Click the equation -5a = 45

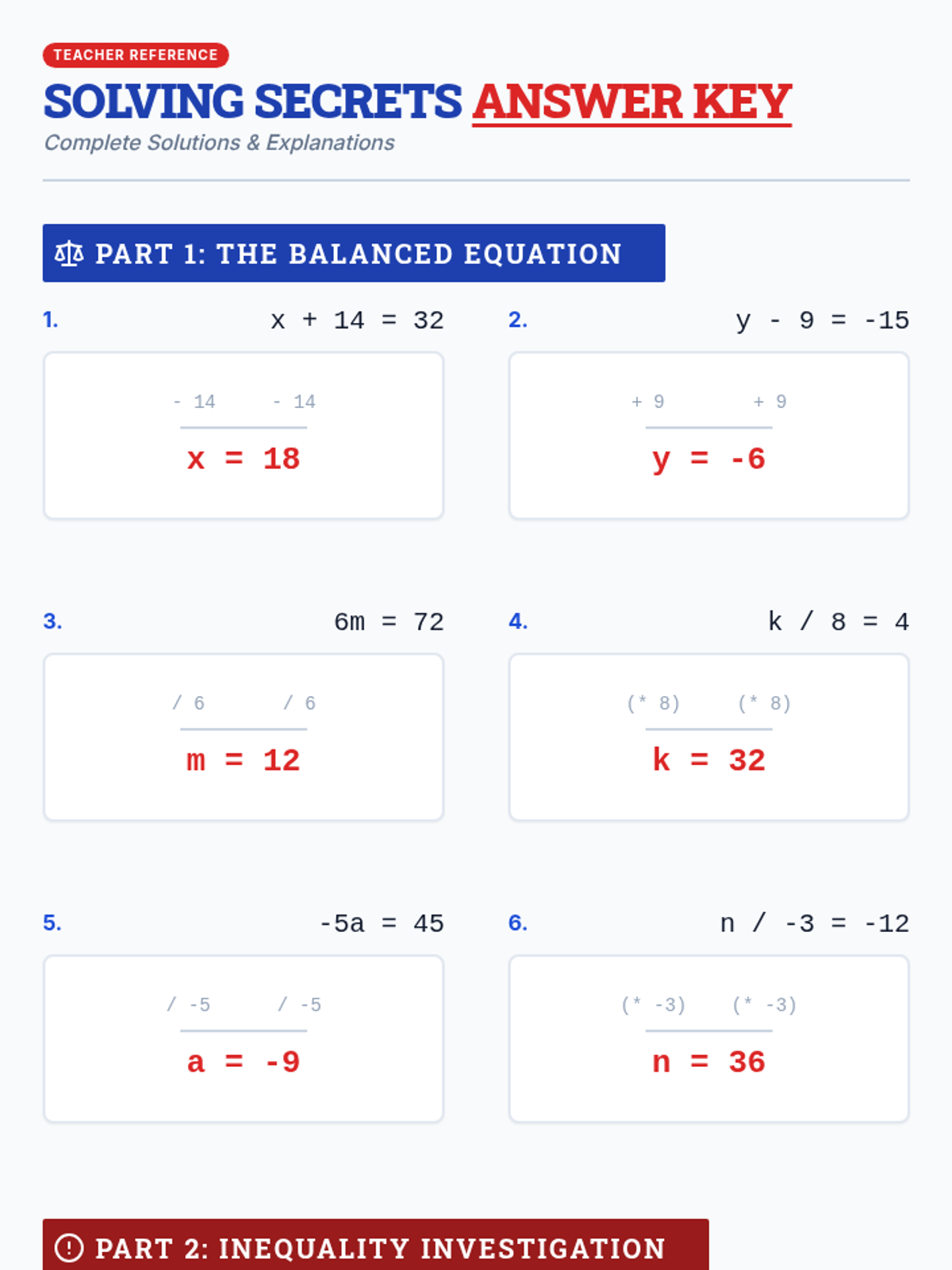coord(382,924)
